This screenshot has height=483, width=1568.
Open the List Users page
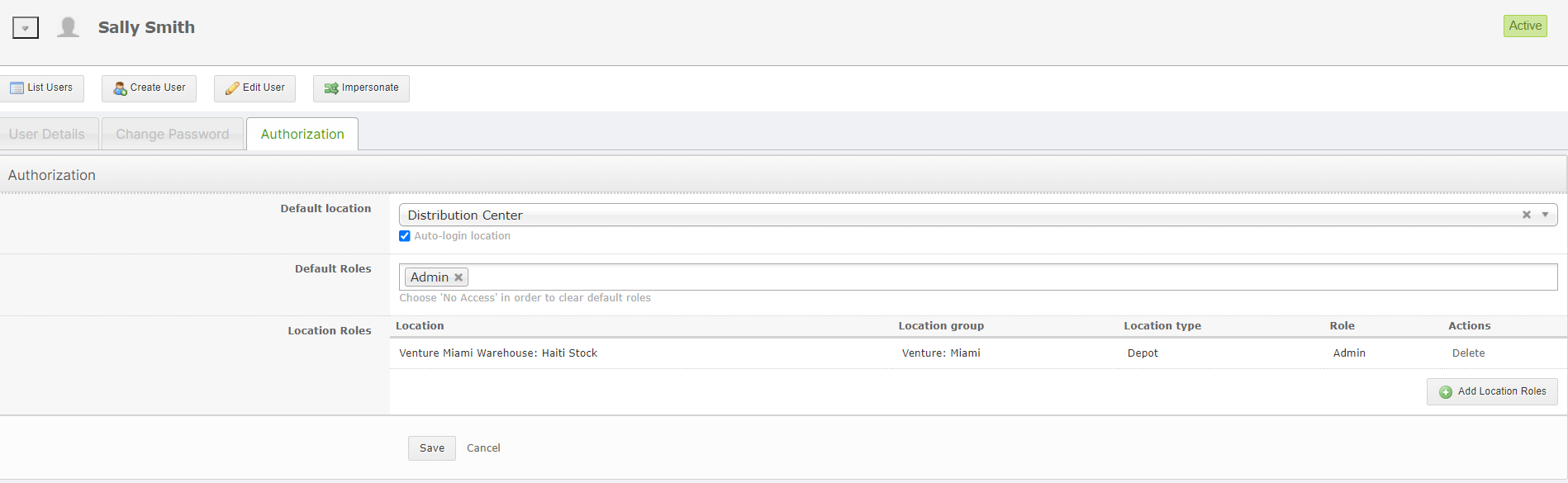coord(41,88)
